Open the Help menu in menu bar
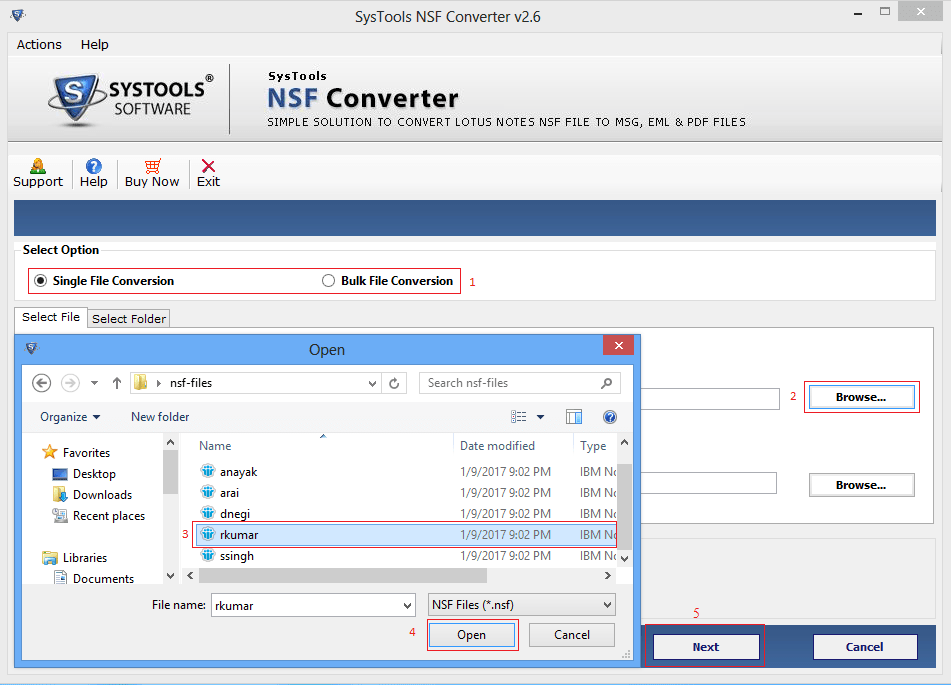 tap(95, 44)
